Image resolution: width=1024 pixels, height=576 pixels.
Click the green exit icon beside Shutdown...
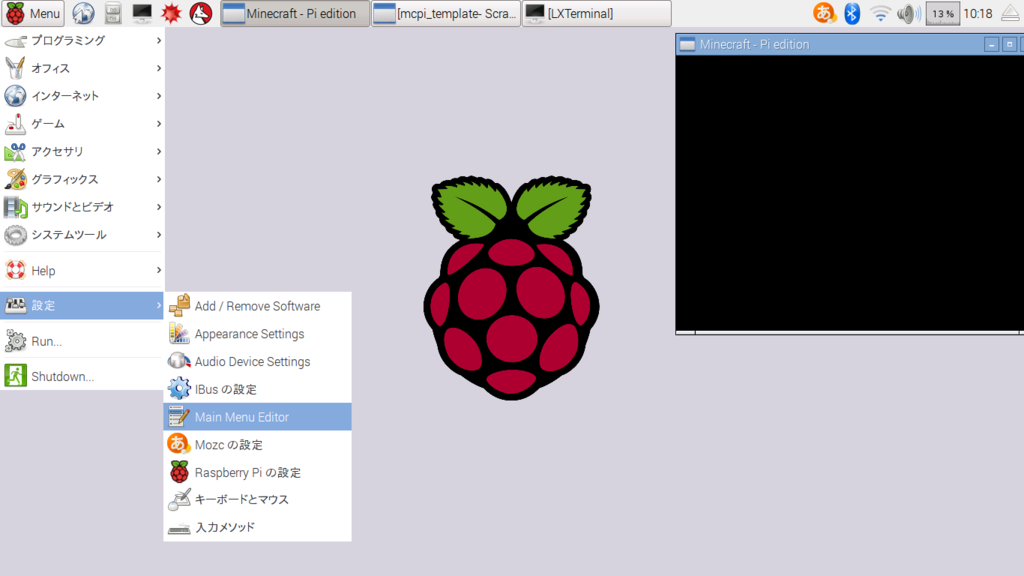click(x=15, y=376)
